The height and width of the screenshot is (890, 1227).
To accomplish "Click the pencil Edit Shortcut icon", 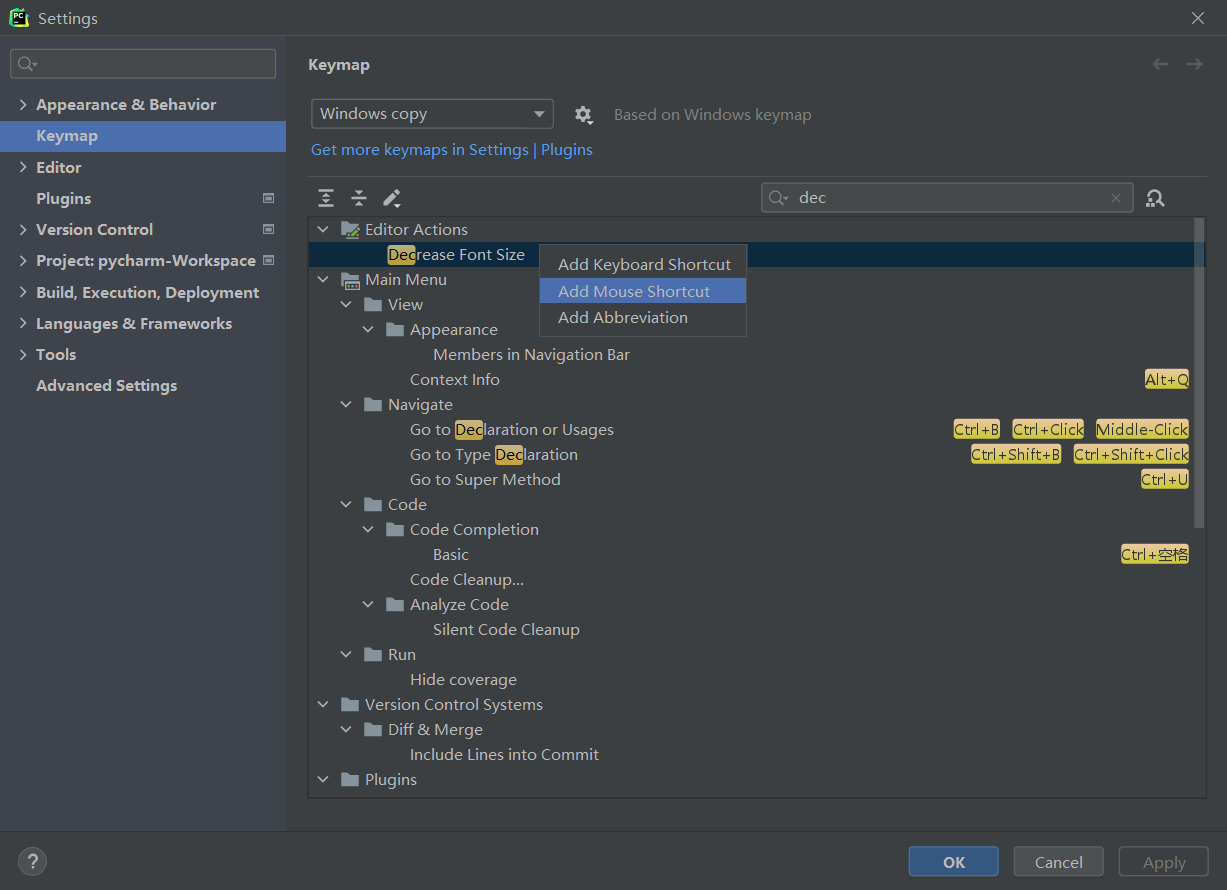I will (392, 198).
